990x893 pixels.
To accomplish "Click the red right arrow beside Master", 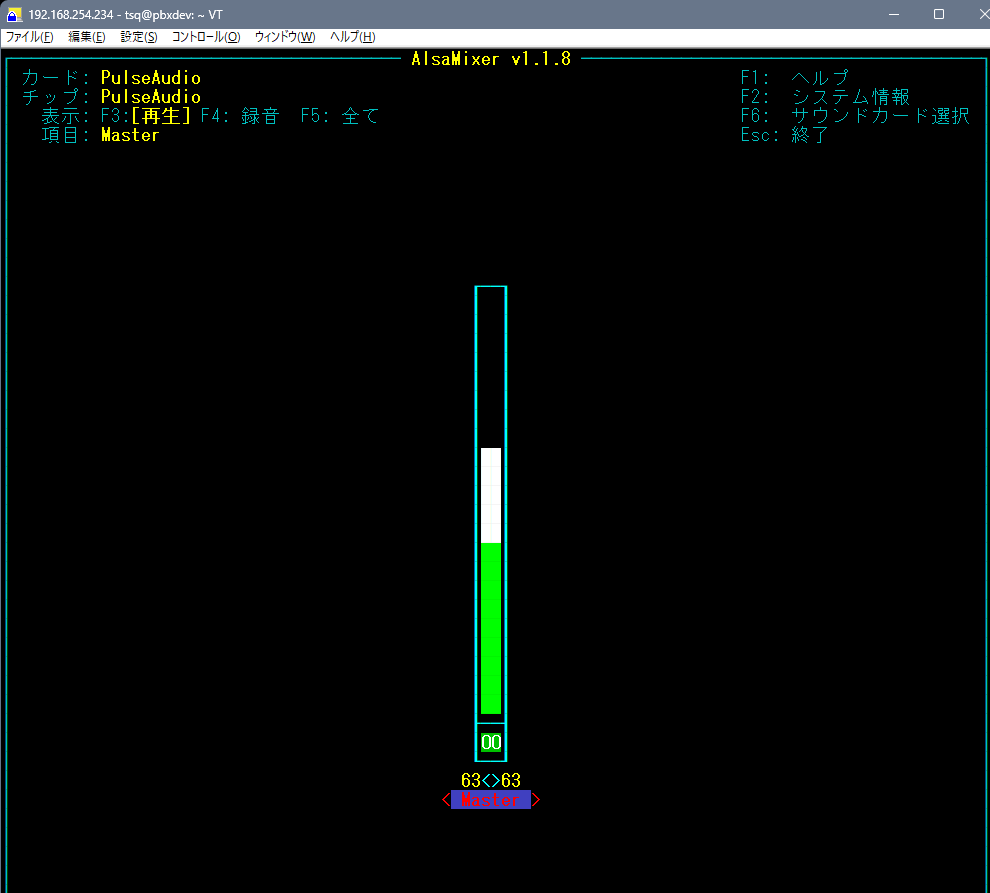I will point(536,800).
